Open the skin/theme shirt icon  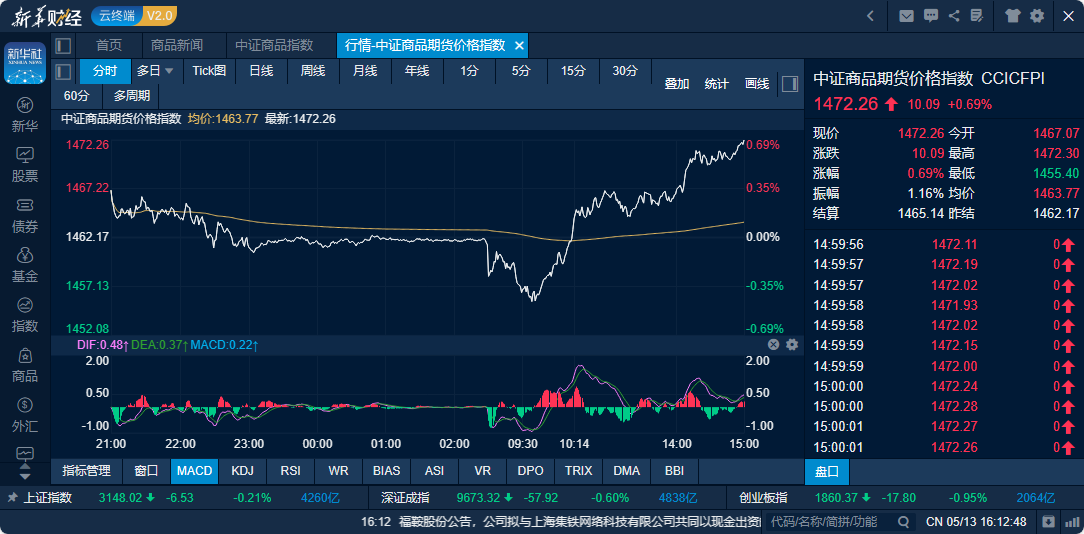[x=1013, y=16]
